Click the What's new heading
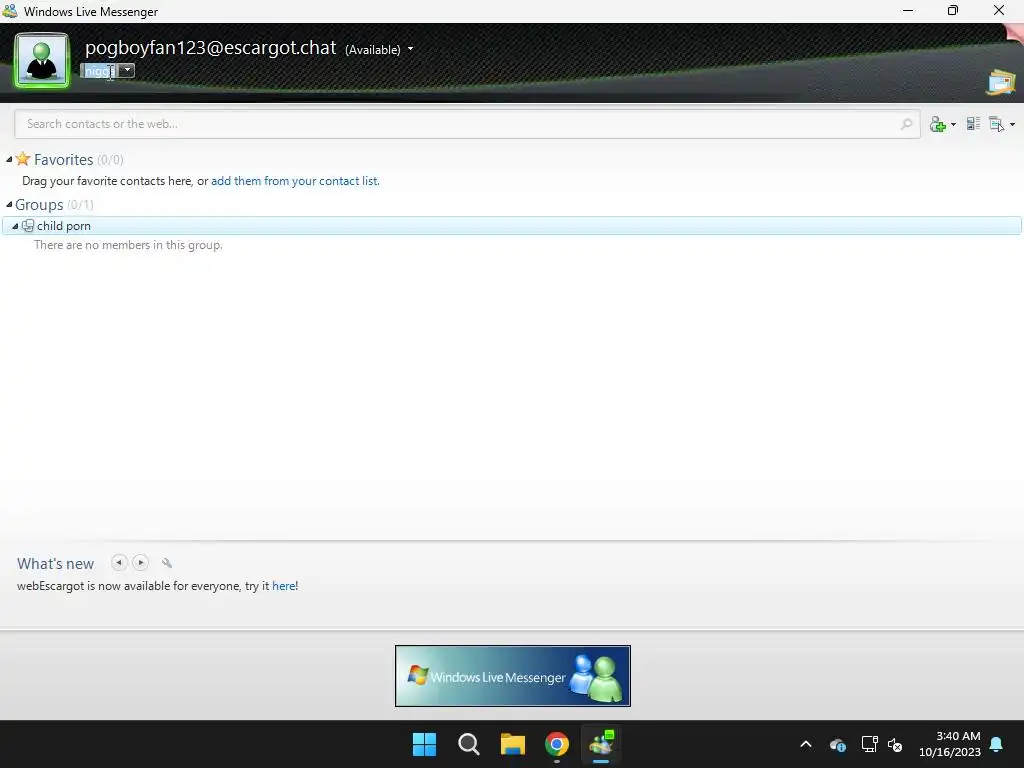Image resolution: width=1024 pixels, height=768 pixels. (x=56, y=564)
